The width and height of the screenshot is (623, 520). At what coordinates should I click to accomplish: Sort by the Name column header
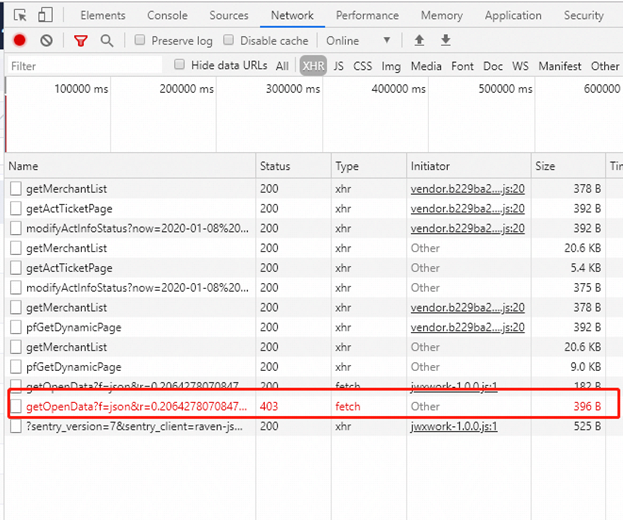(131, 166)
